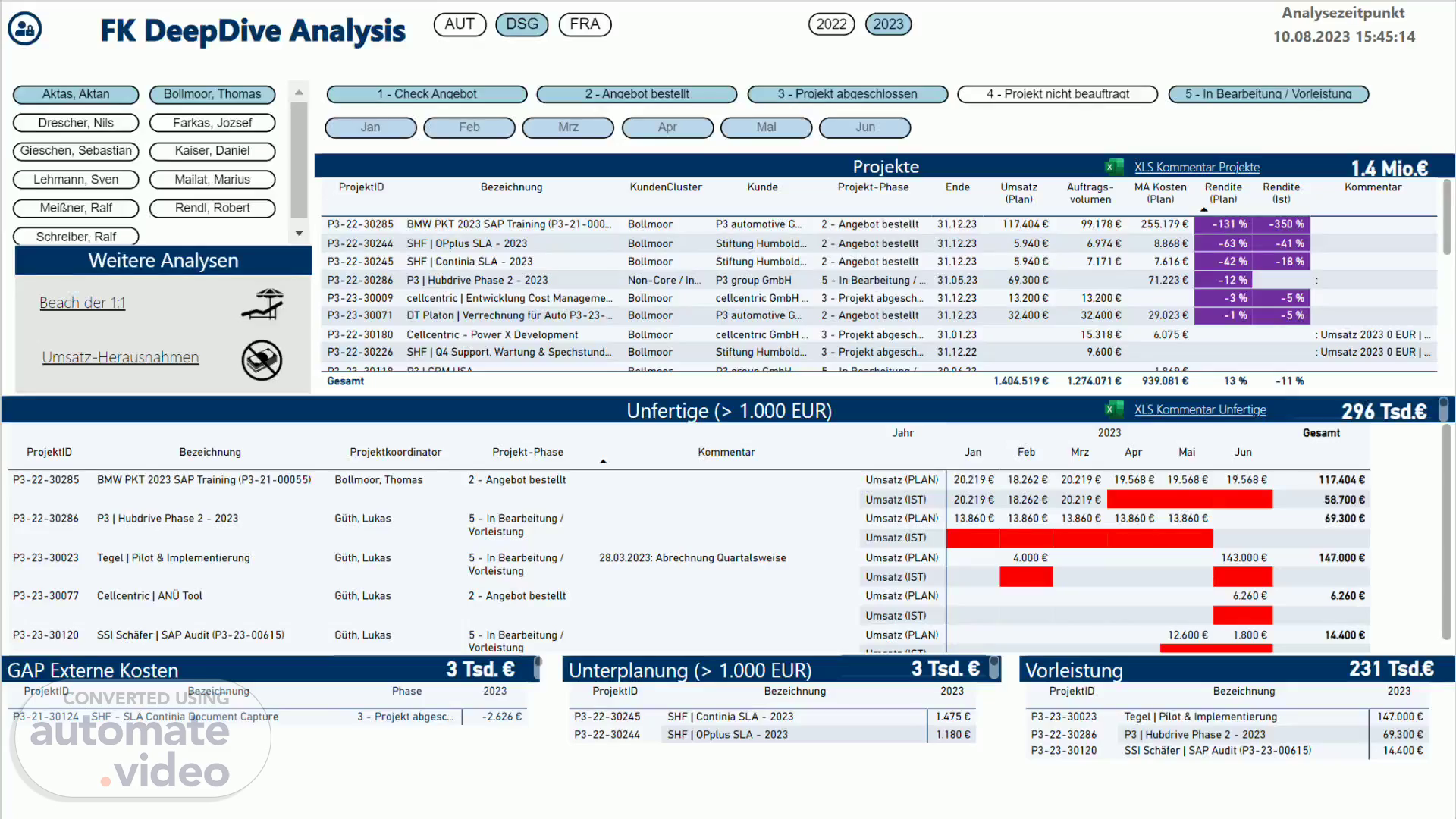This screenshot has height=819, width=1456.
Task: Click the Unfertige table vertical scrollbar
Action: click(x=1446, y=531)
